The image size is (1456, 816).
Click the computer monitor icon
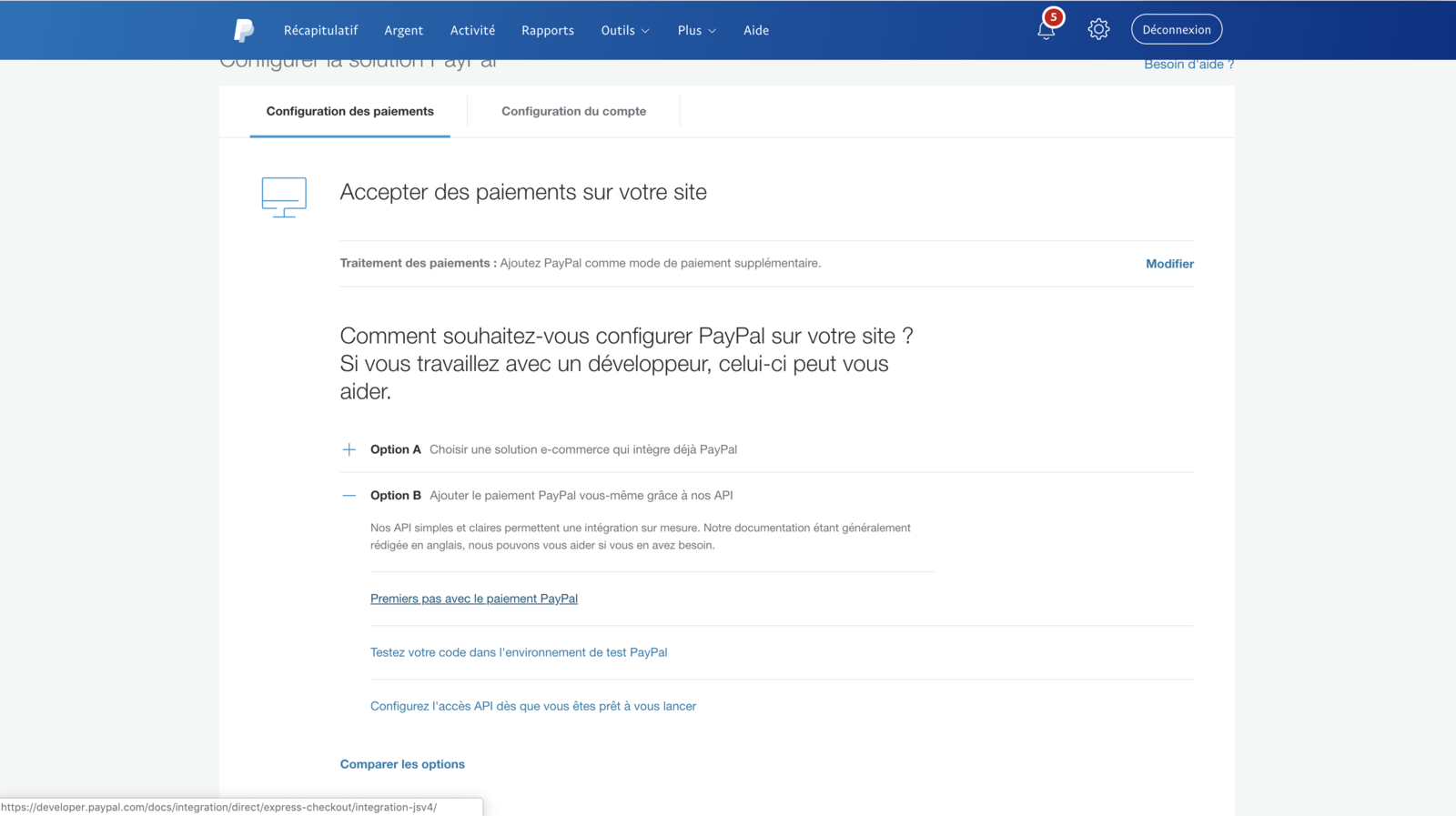click(x=284, y=196)
